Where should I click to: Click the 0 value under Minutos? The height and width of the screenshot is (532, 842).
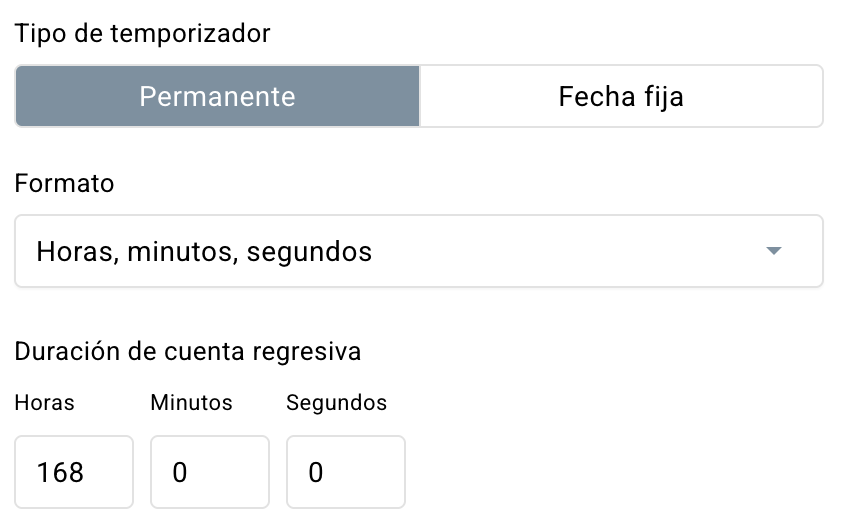click(180, 472)
